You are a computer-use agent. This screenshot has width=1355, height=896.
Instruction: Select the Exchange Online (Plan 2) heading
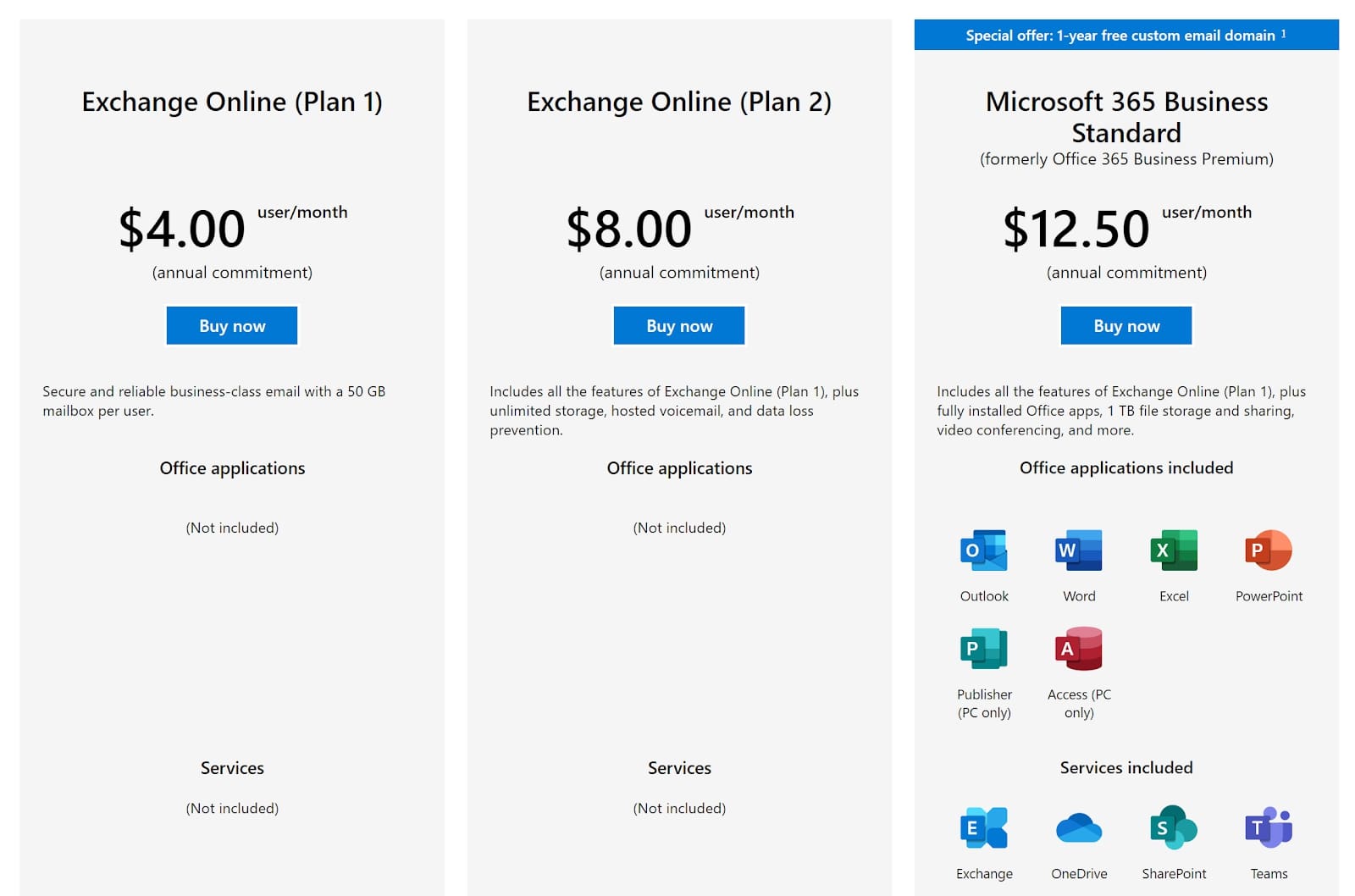point(679,102)
